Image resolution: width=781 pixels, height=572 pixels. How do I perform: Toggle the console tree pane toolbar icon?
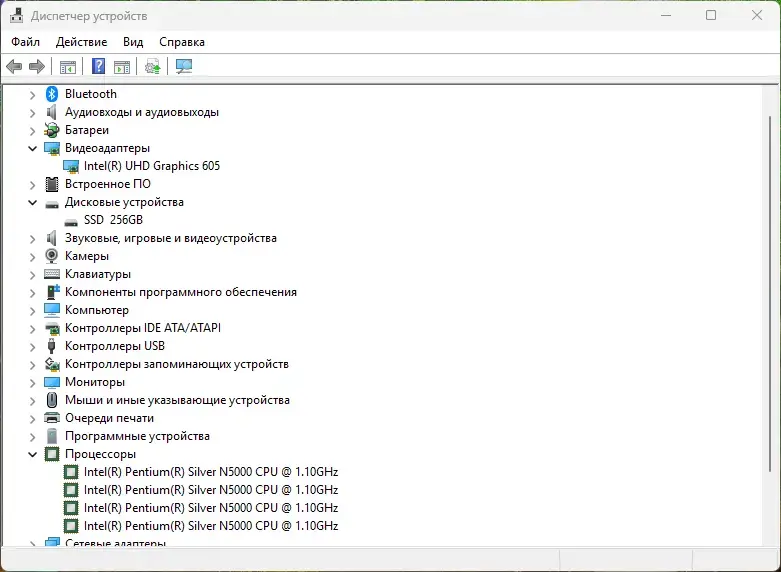click(x=68, y=66)
